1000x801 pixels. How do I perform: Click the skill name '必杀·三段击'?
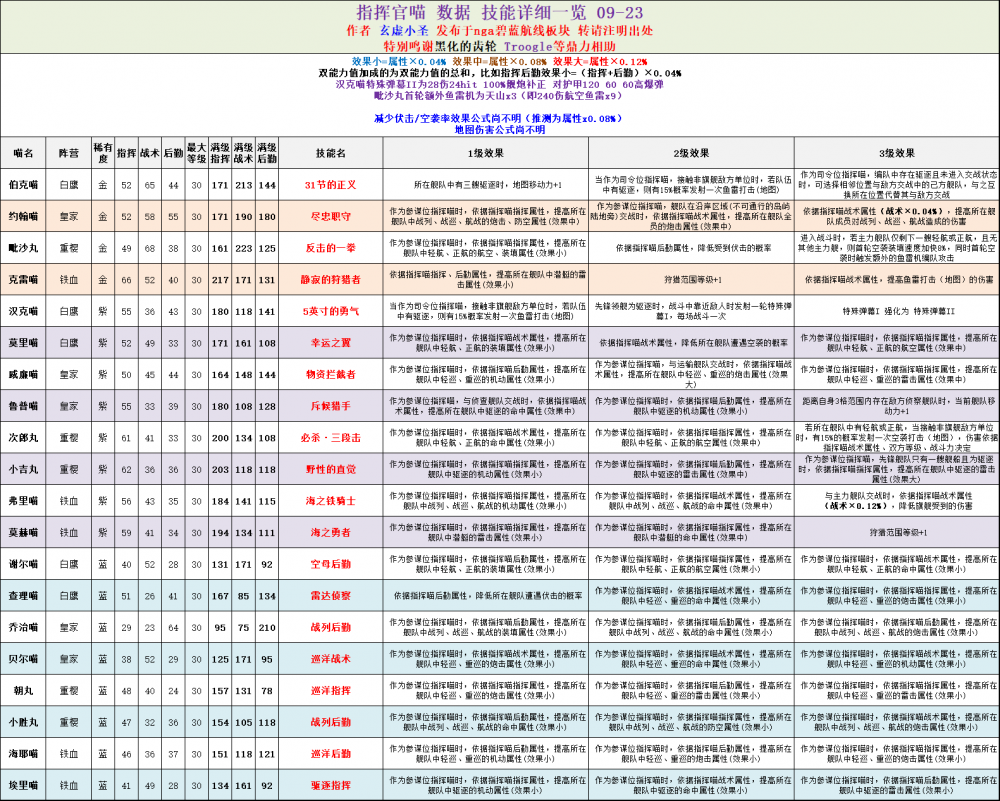click(330, 438)
